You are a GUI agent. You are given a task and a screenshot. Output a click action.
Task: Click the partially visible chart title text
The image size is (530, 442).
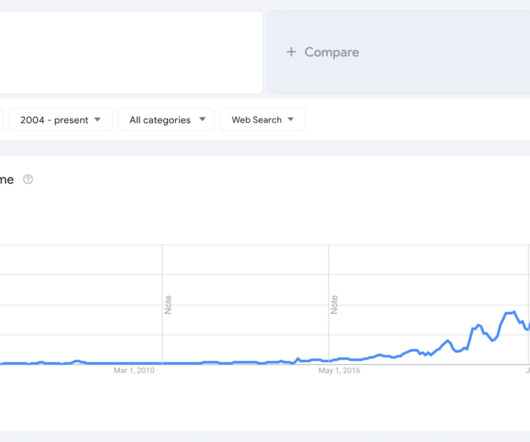coord(7,180)
